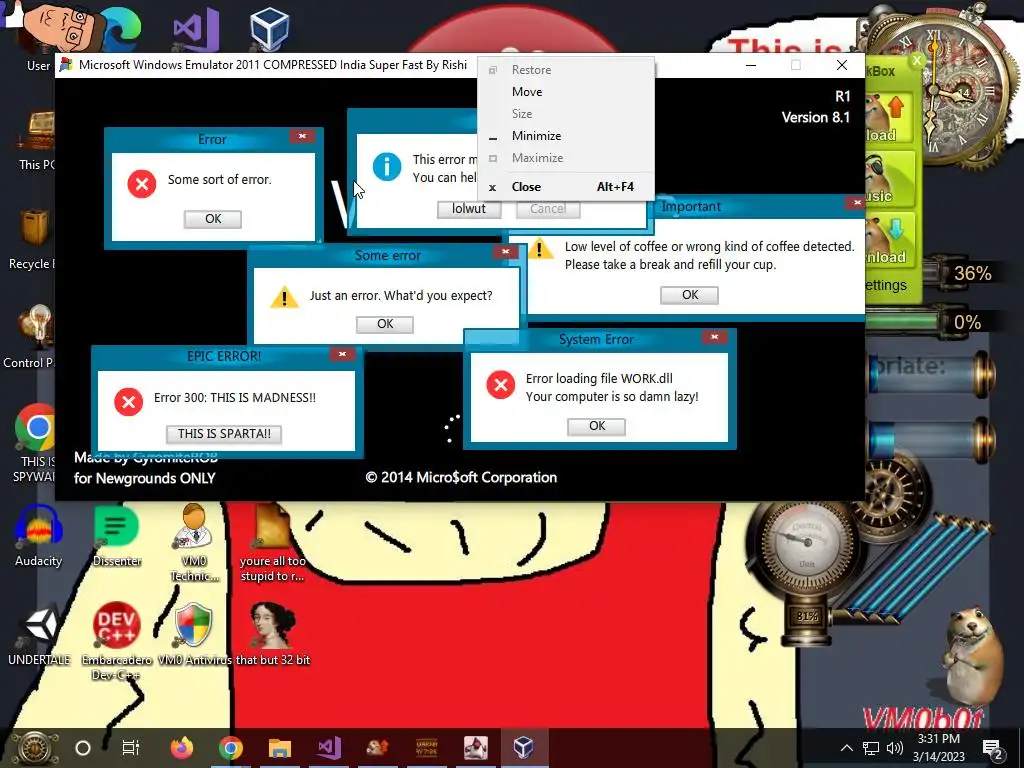
Task: Switch to Visual Studio on the taskbar
Action: pyautogui.click(x=328, y=748)
